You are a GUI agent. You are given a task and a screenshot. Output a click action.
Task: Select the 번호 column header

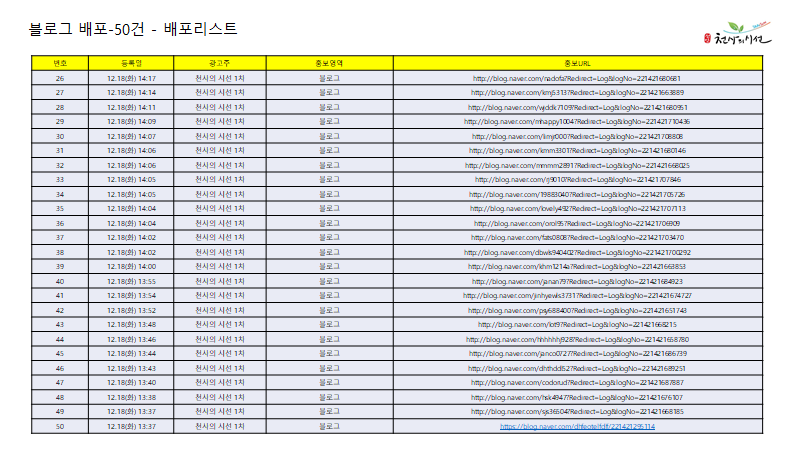tap(60, 62)
